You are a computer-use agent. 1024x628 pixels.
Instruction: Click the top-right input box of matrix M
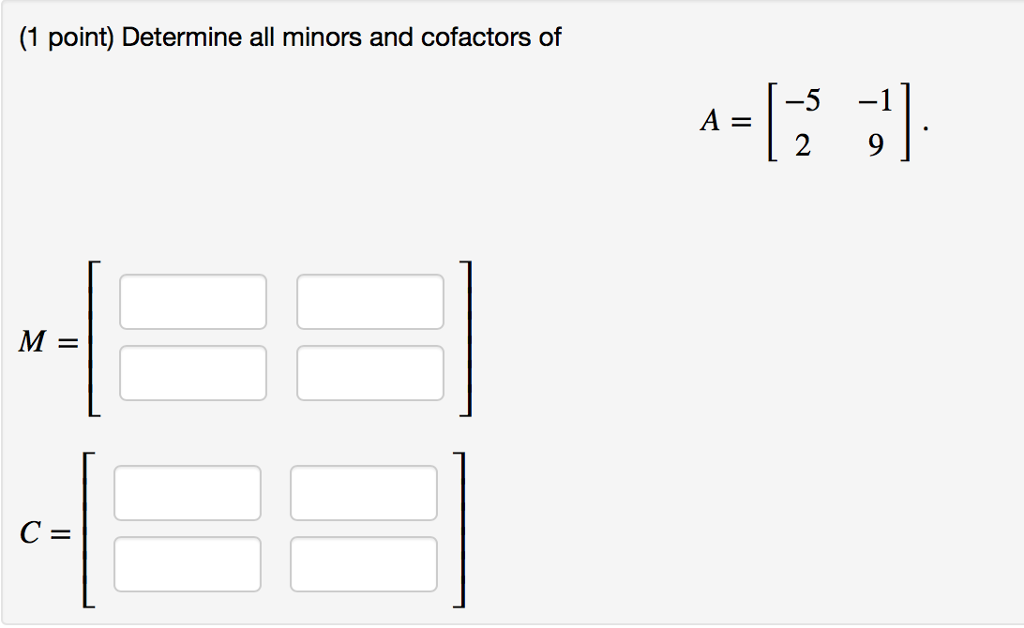pos(370,301)
